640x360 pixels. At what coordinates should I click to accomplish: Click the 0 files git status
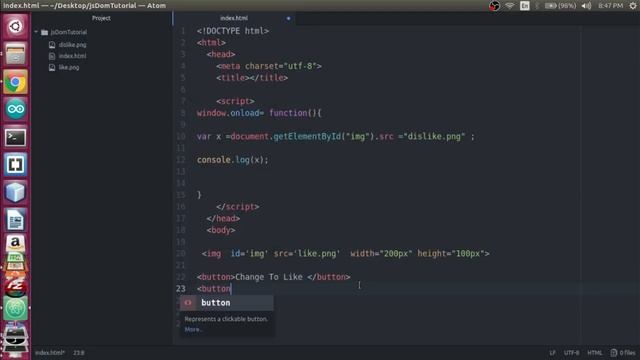coord(623,353)
